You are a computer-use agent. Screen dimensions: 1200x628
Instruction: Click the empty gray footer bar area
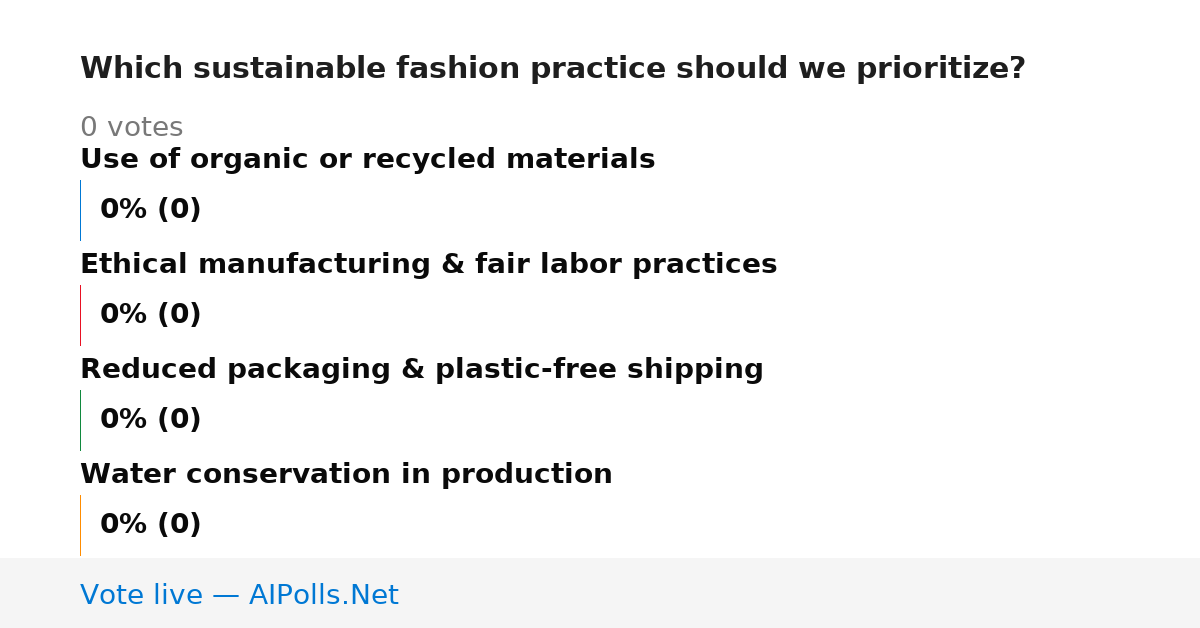click(800, 593)
